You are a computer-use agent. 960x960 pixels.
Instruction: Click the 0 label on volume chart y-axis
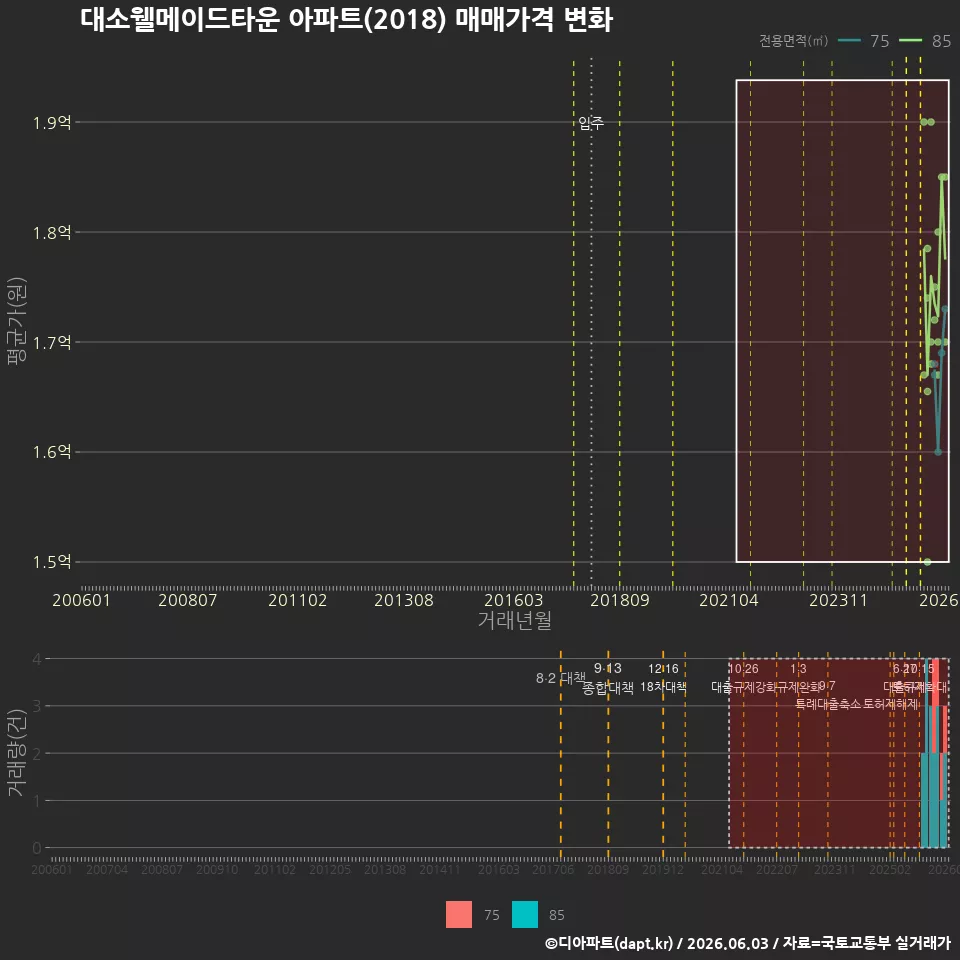37,848
